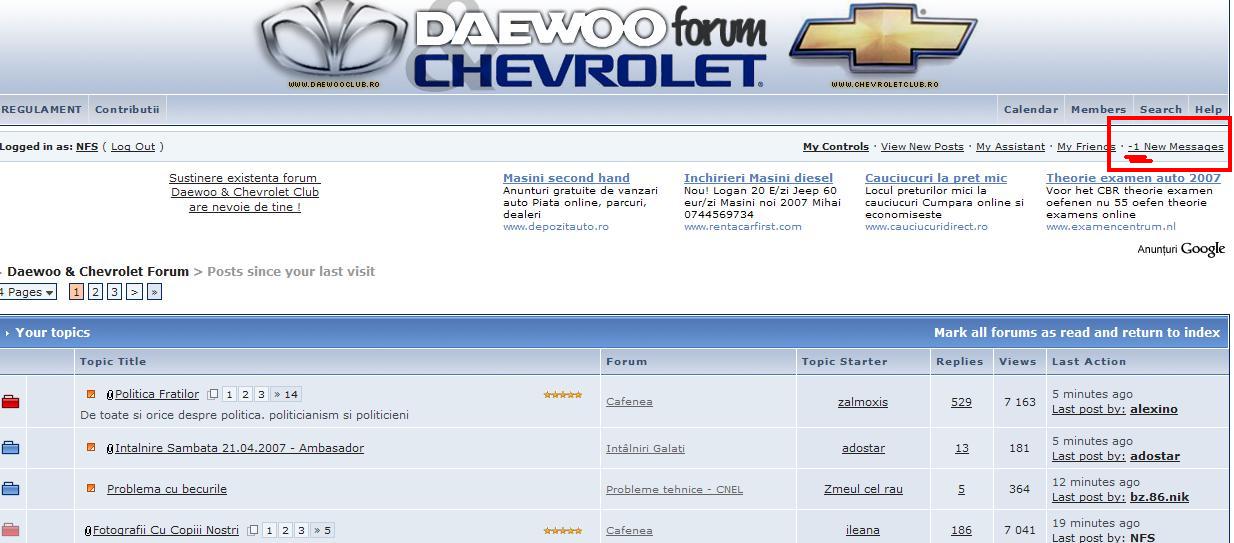The height and width of the screenshot is (543, 1234).
Task: Jump to last page 14 of Politica Fratilor
Action: [286, 394]
